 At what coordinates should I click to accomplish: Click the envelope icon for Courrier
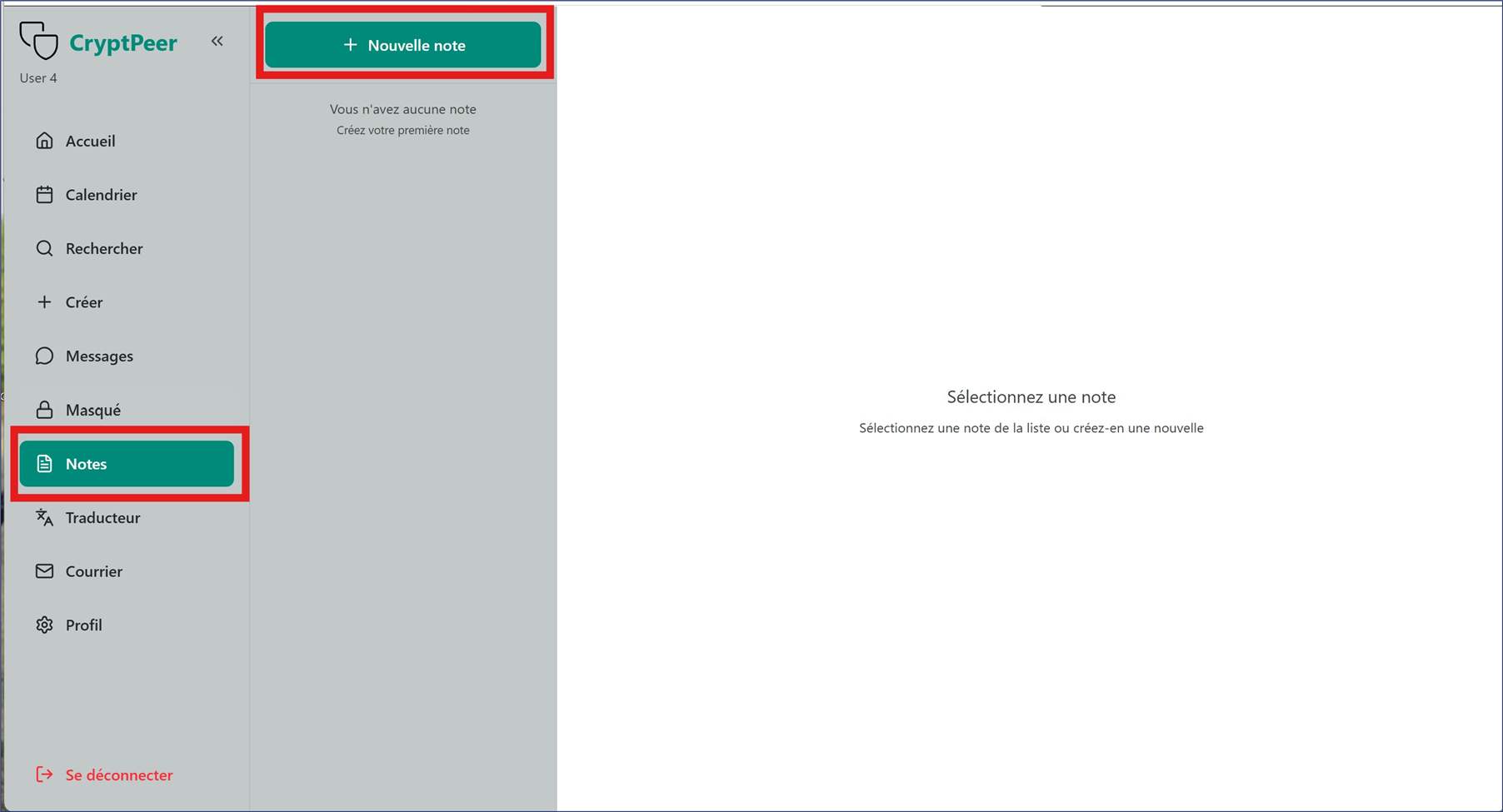[x=44, y=571]
